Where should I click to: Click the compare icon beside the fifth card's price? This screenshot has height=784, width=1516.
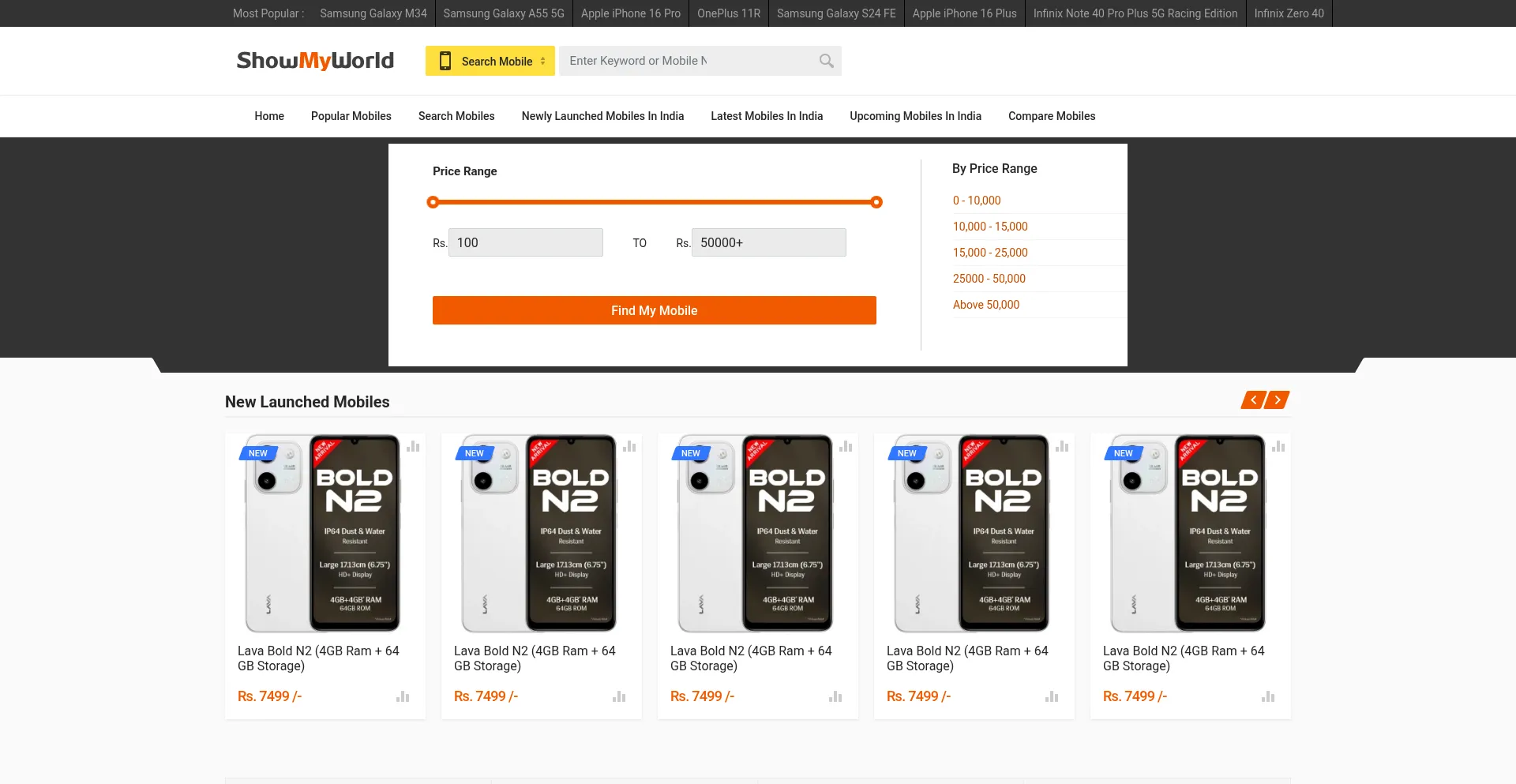(1268, 696)
